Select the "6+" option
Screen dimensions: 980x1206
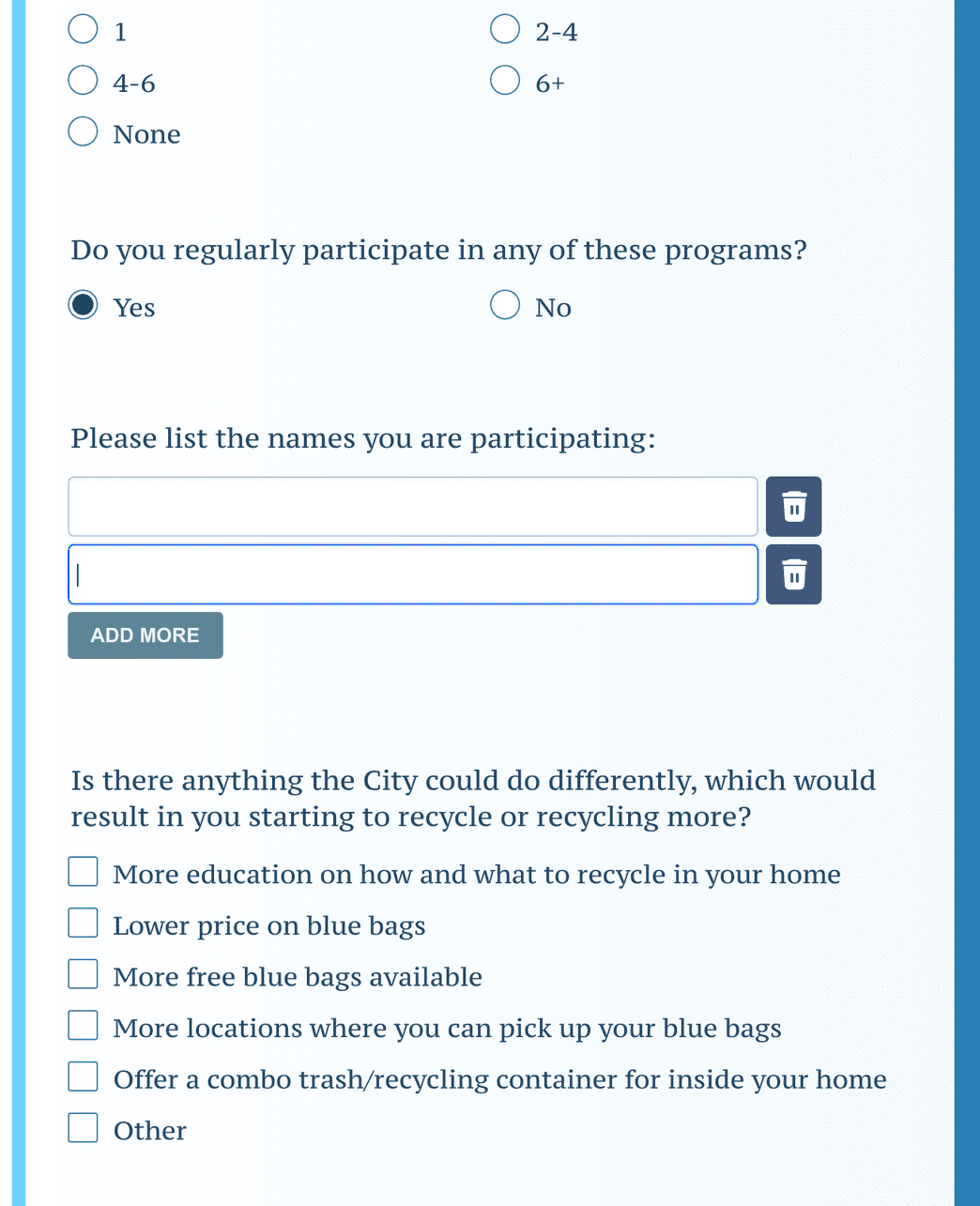pyautogui.click(x=504, y=80)
